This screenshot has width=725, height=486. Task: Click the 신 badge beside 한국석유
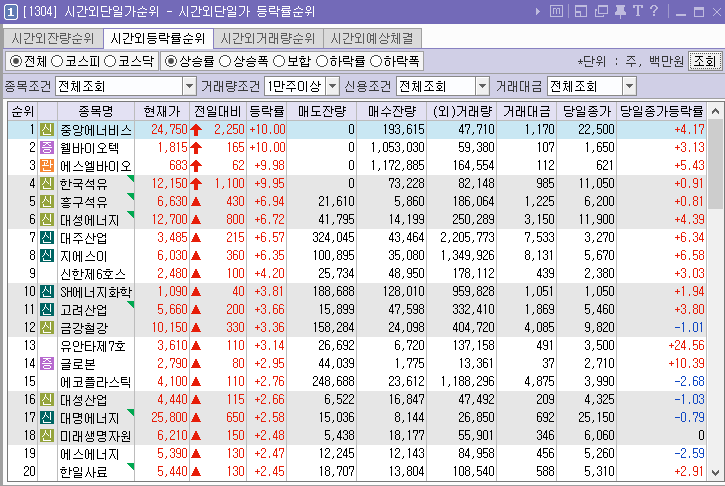pos(47,184)
